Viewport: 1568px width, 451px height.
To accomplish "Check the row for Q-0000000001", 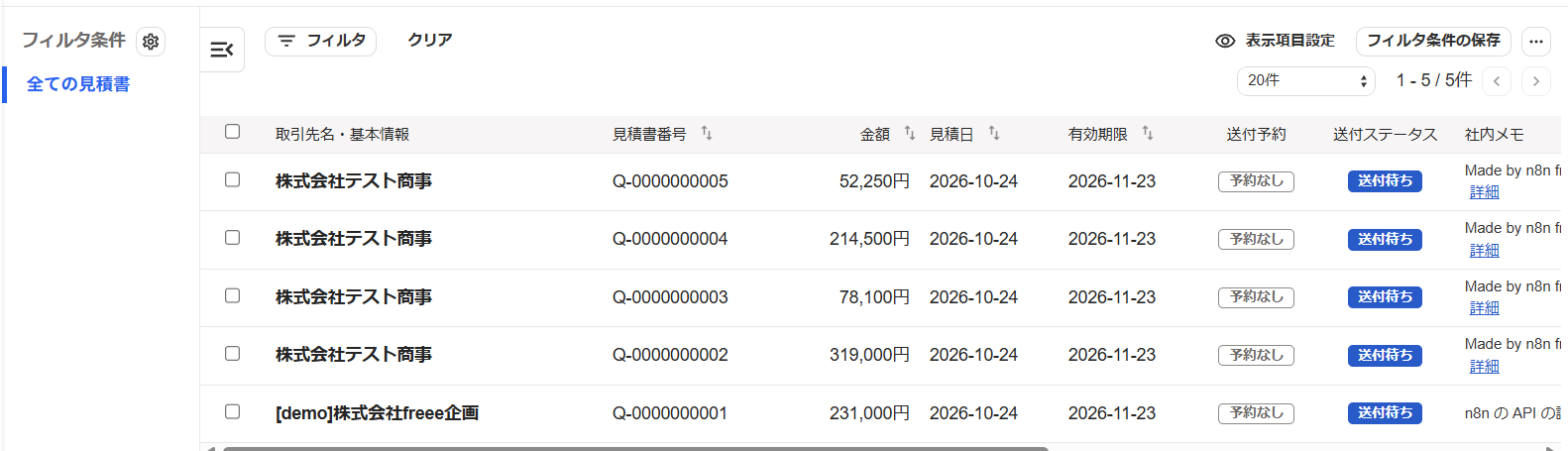I will tap(232, 411).
